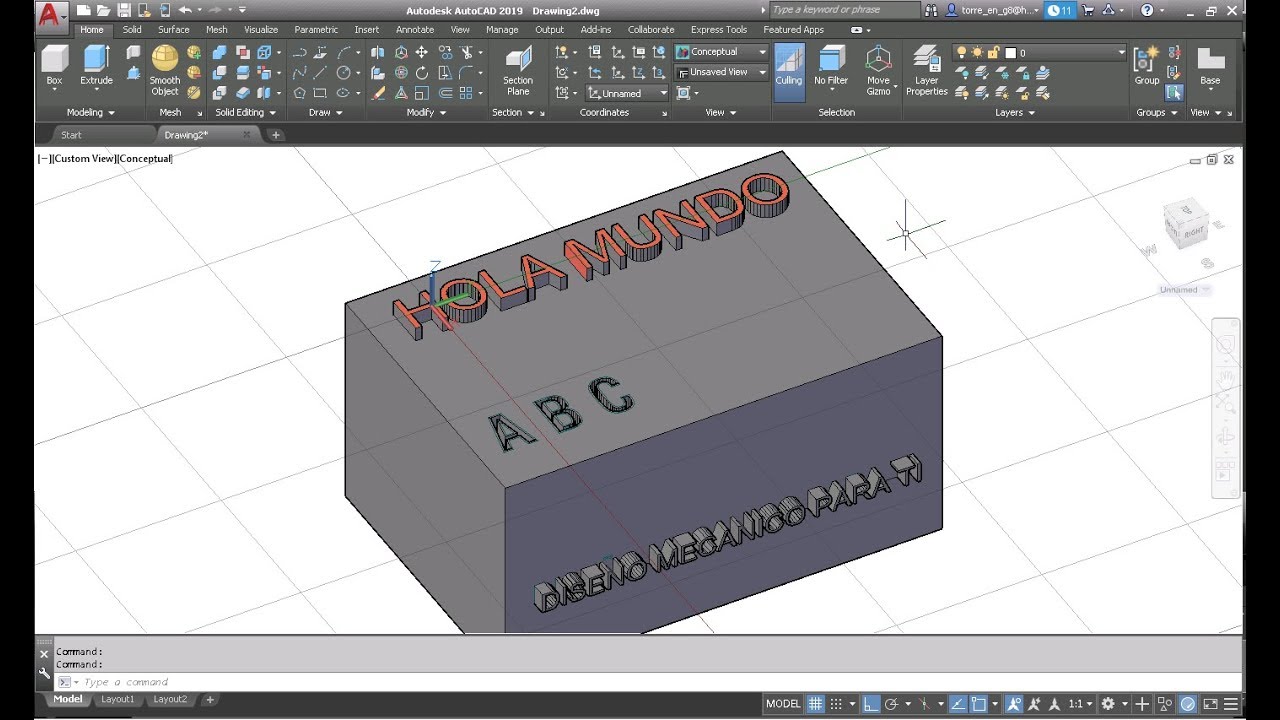Image resolution: width=1280 pixels, height=720 pixels.
Task: Toggle polar tracking in the status bar
Action: tap(892, 704)
